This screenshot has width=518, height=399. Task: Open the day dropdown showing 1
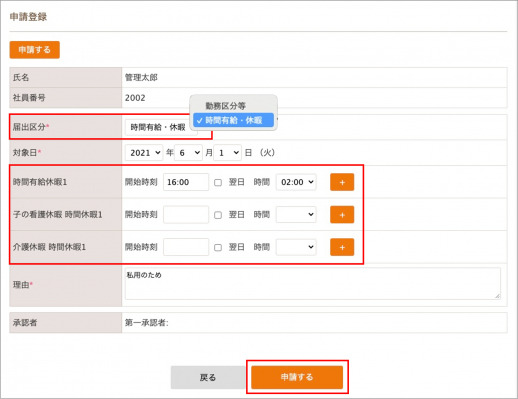coord(228,153)
